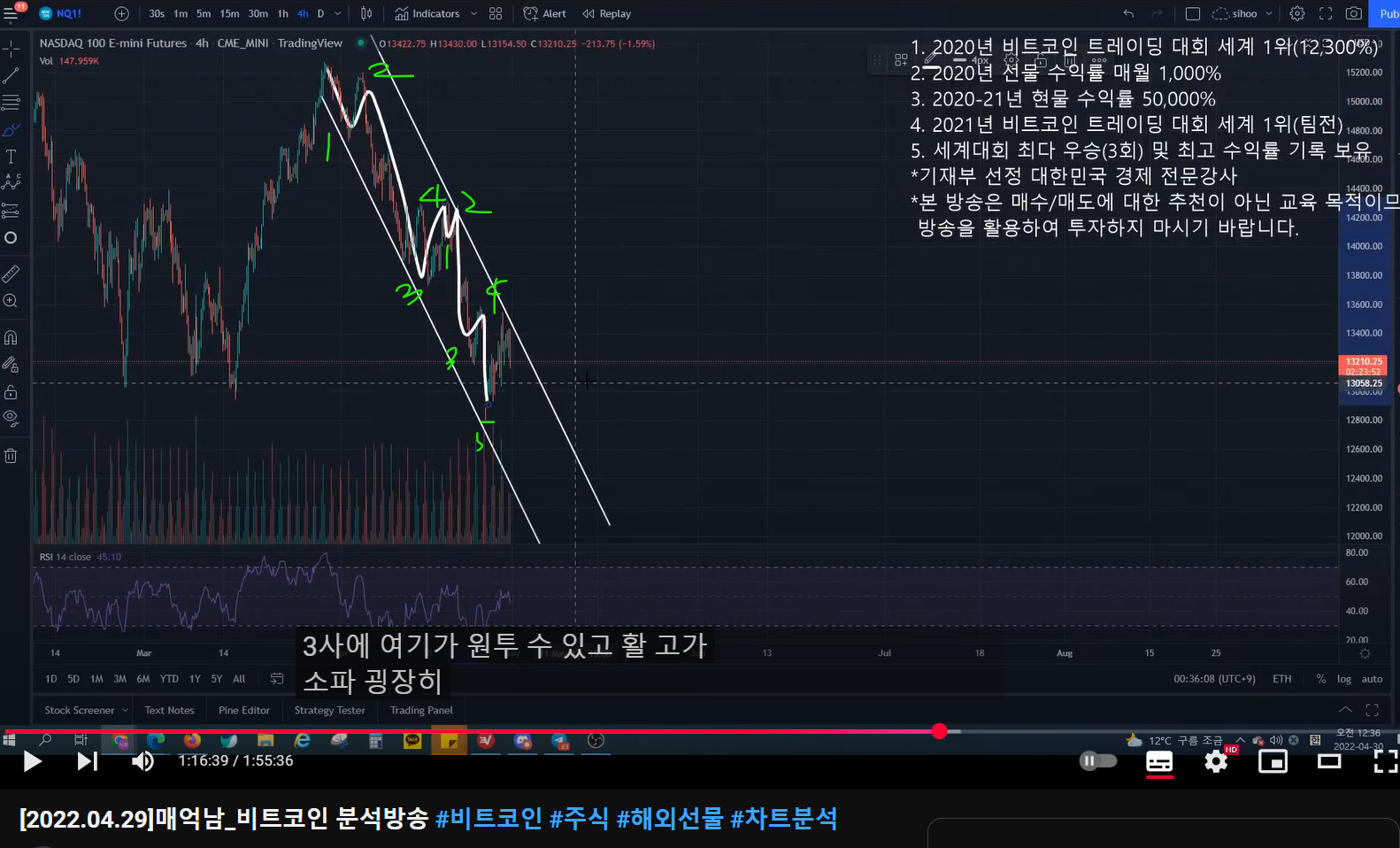Image resolution: width=1400 pixels, height=848 pixels.
Task: Set chart range to 3M
Action: coord(119,679)
